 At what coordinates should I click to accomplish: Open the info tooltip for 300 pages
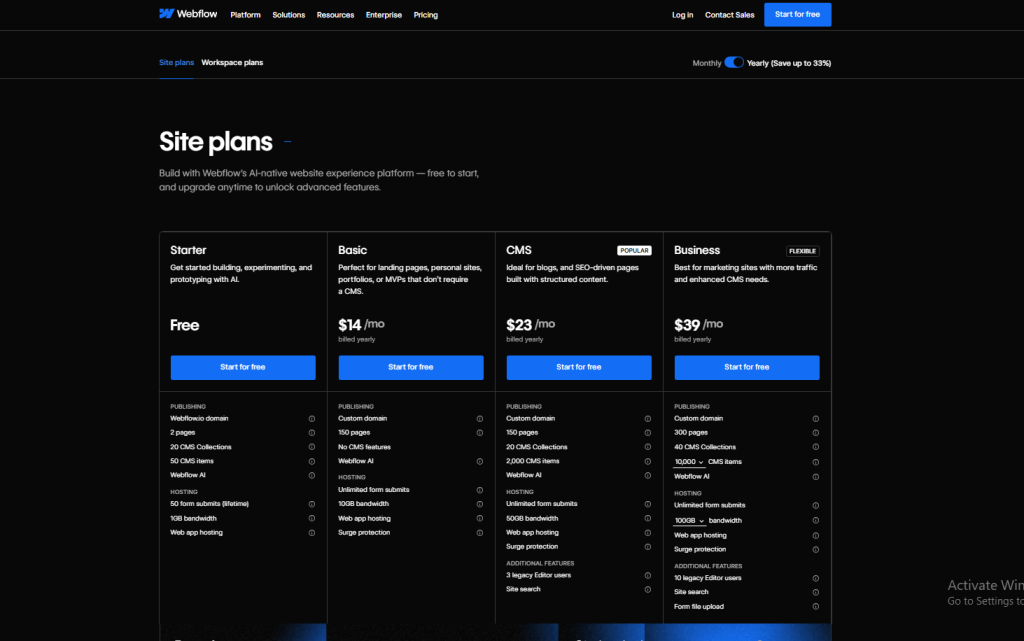(x=815, y=431)
